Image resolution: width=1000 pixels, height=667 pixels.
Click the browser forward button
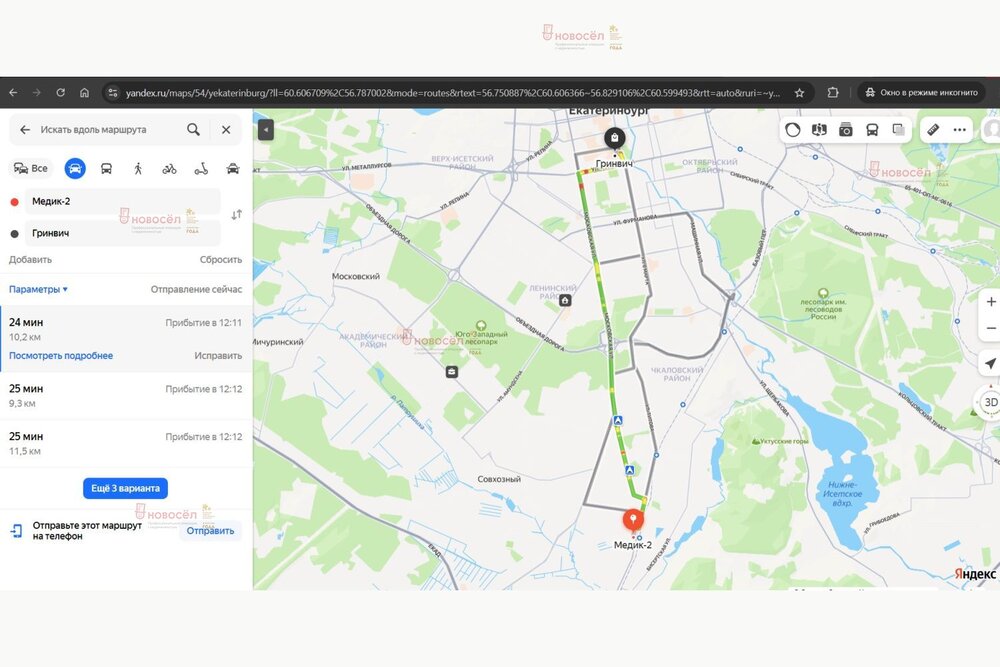(x=37, y=92)
